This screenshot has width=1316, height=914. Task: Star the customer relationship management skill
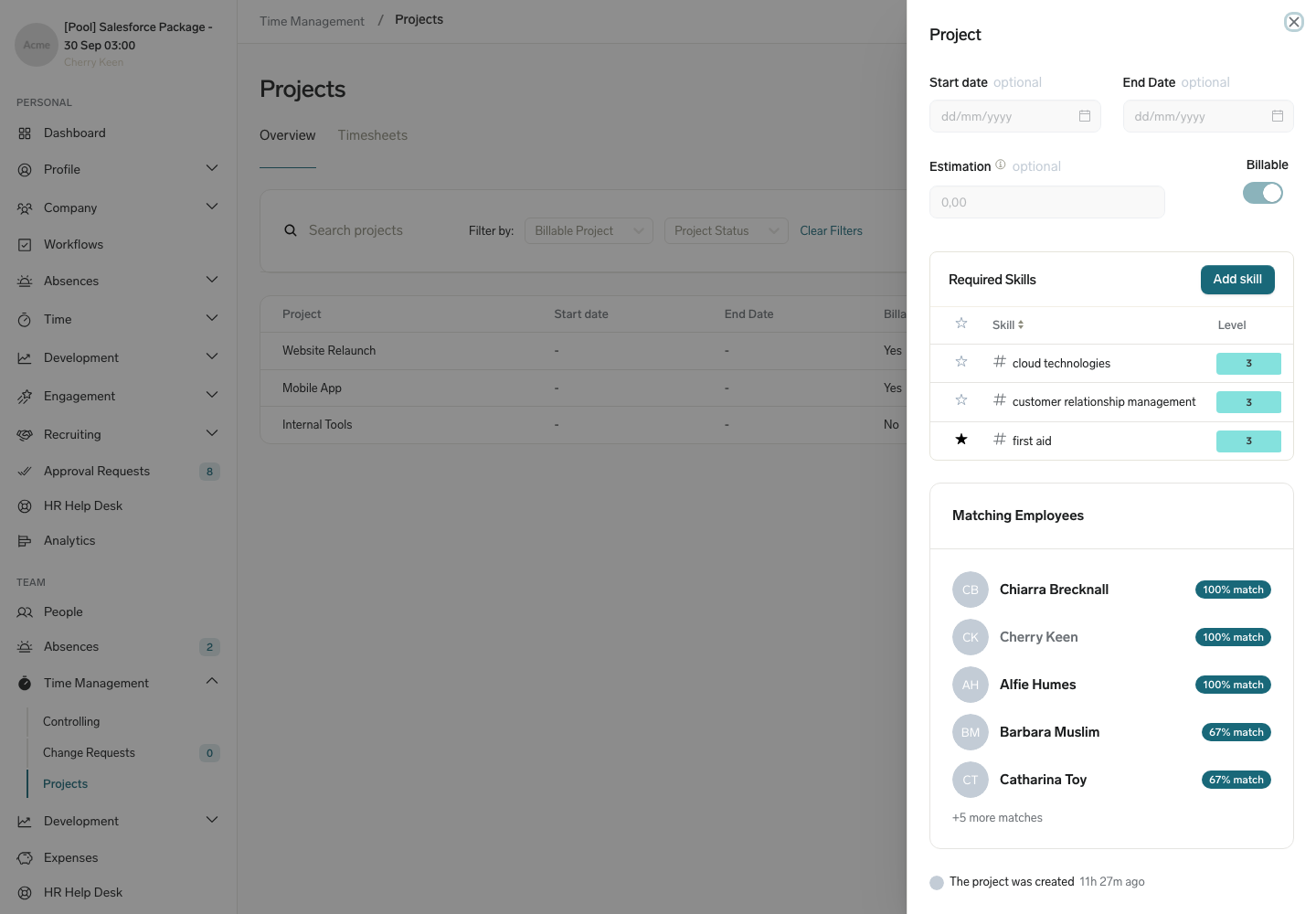tap(961, 400)
